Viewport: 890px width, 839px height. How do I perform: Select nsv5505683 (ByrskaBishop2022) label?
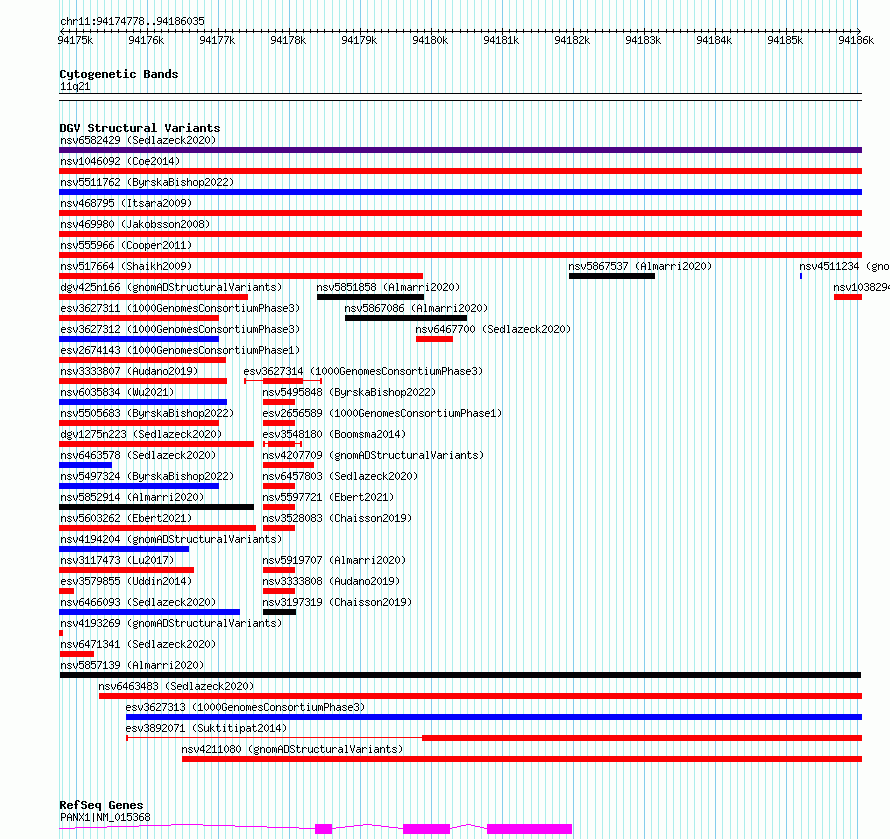147,413
